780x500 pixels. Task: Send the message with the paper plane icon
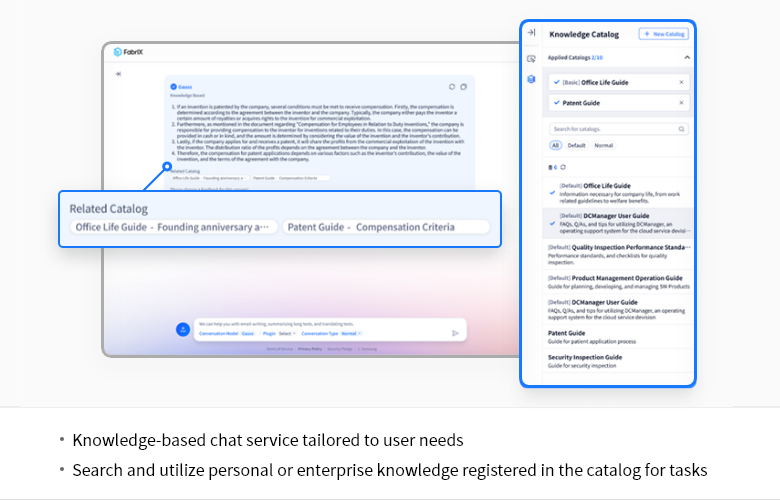455,333
